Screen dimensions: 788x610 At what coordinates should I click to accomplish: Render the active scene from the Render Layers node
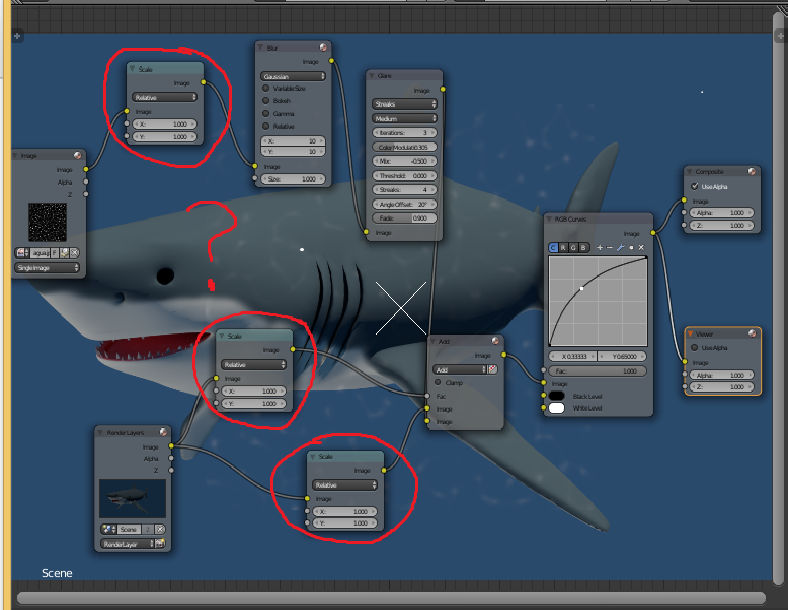tap(160, 544)
